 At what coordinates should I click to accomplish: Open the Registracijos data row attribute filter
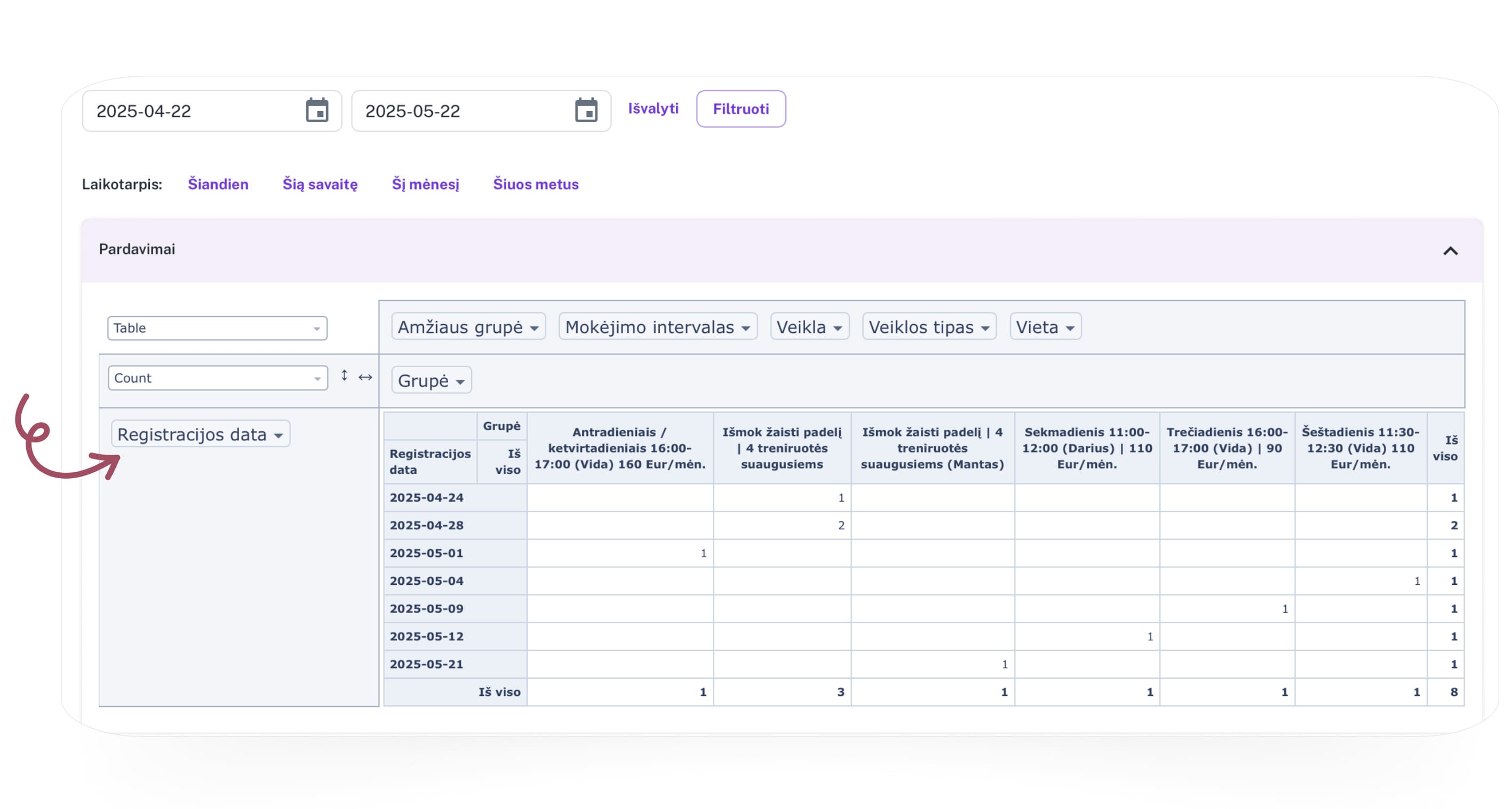278,435
